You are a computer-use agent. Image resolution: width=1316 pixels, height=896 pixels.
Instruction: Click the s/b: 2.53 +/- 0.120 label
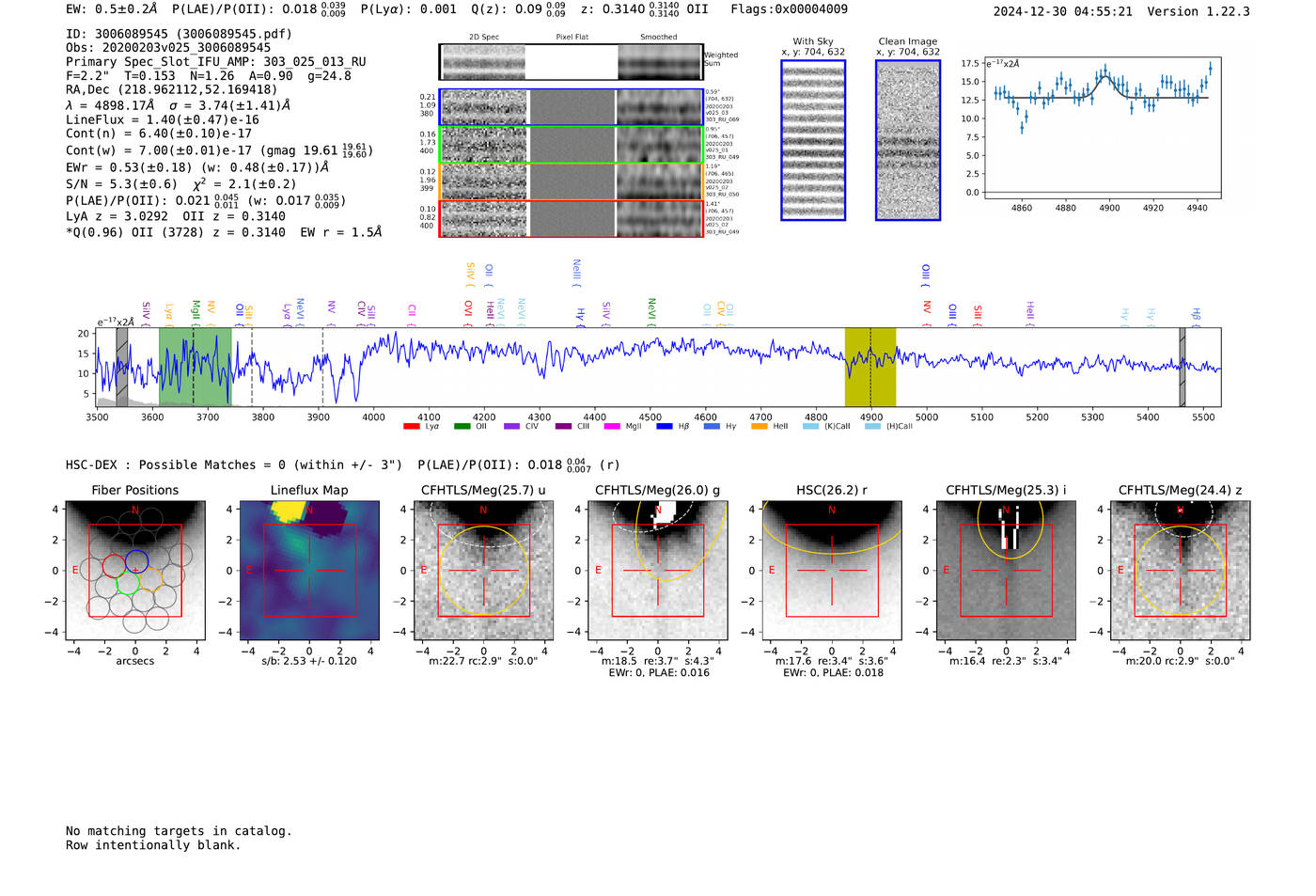coord(309,662)
